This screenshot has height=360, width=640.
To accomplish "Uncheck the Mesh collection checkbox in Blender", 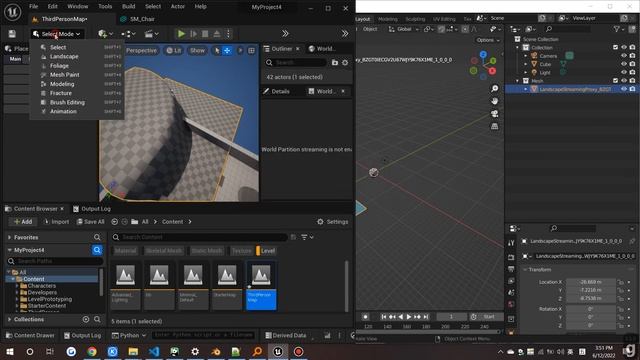I will (615, 80).
